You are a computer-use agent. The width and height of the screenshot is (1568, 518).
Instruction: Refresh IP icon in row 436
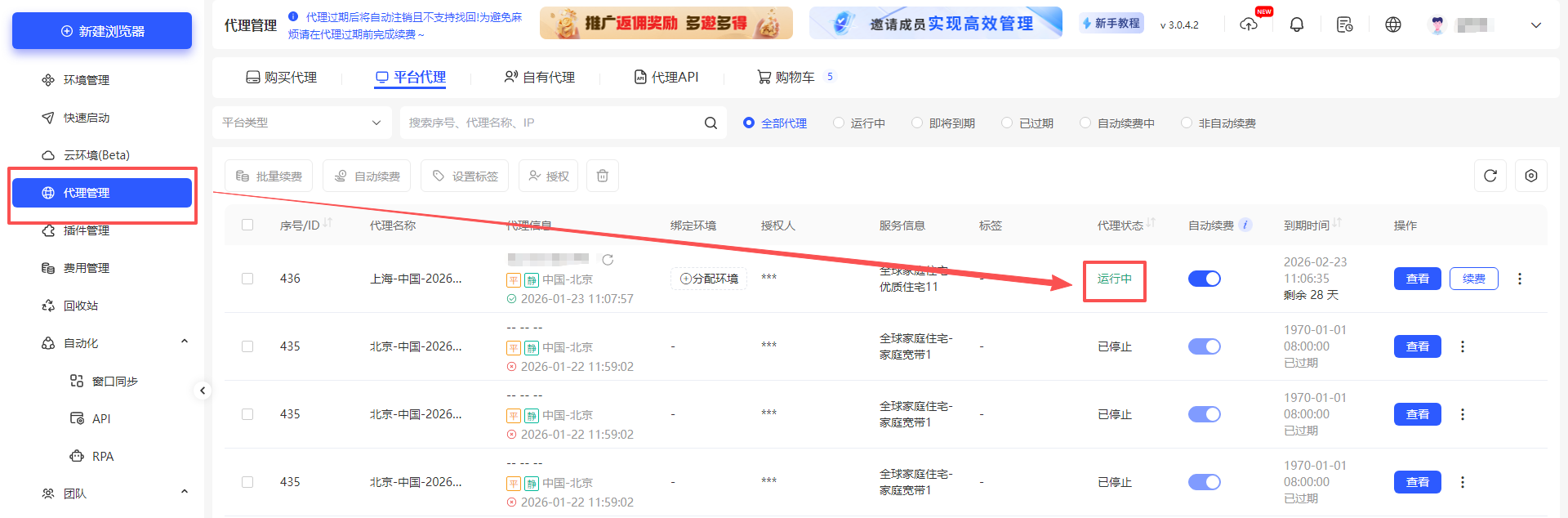608,260
